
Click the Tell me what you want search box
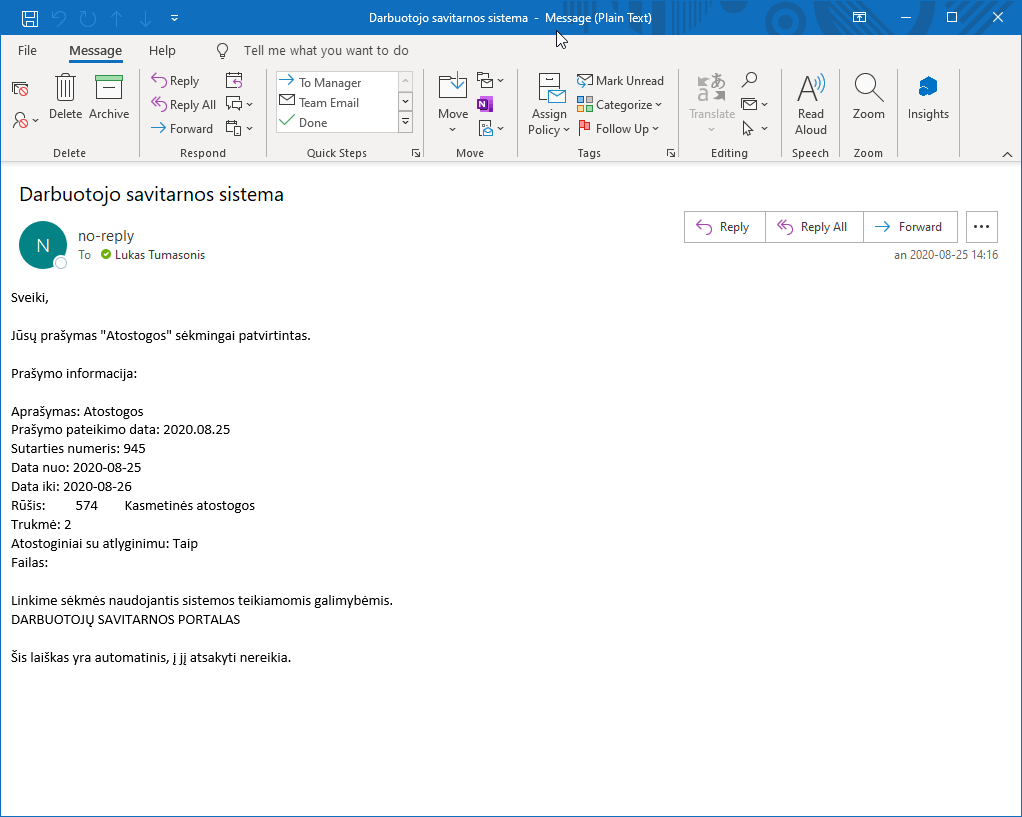coord(326,51)
